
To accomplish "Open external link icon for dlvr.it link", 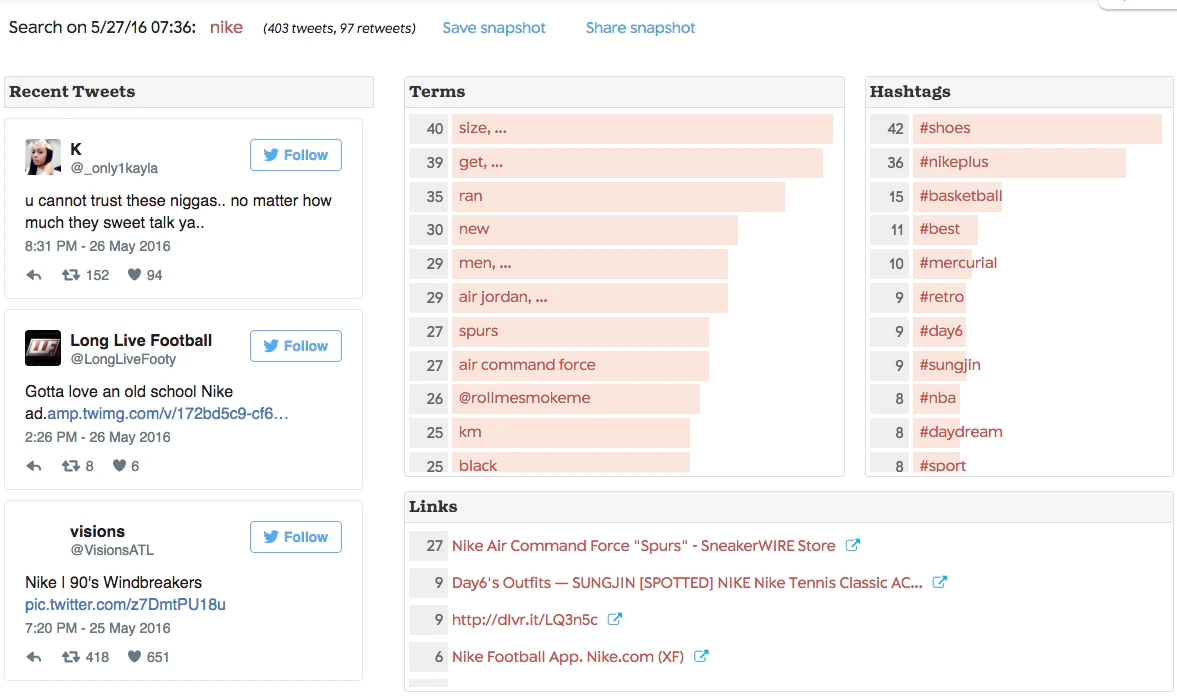I will tap(615, 619).
